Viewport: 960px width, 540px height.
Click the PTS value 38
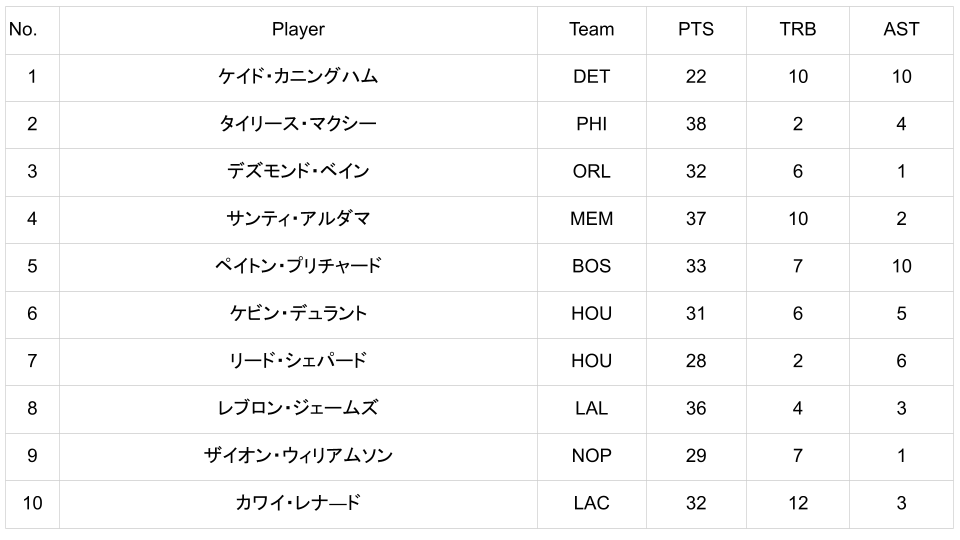click(696, 124)
